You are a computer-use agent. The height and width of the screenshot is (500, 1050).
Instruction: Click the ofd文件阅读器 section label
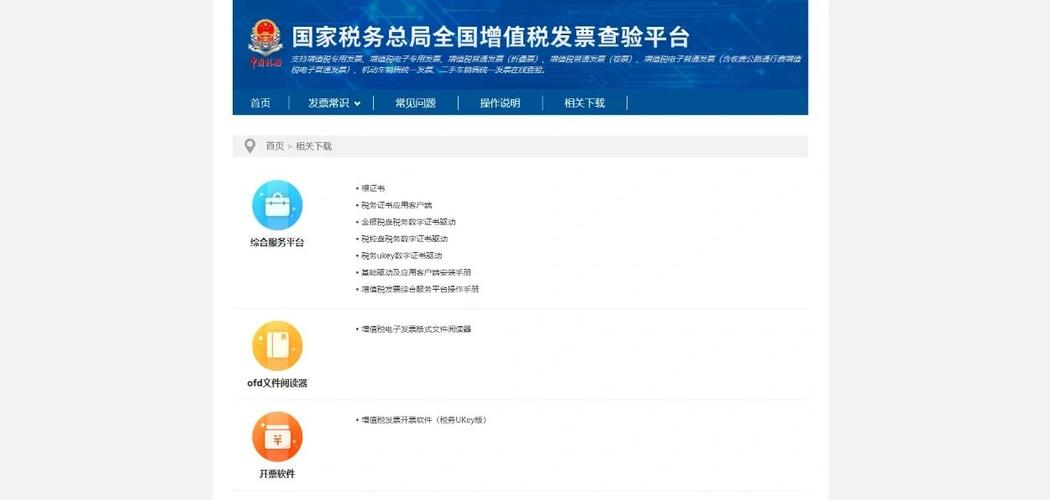click(277, 384)
